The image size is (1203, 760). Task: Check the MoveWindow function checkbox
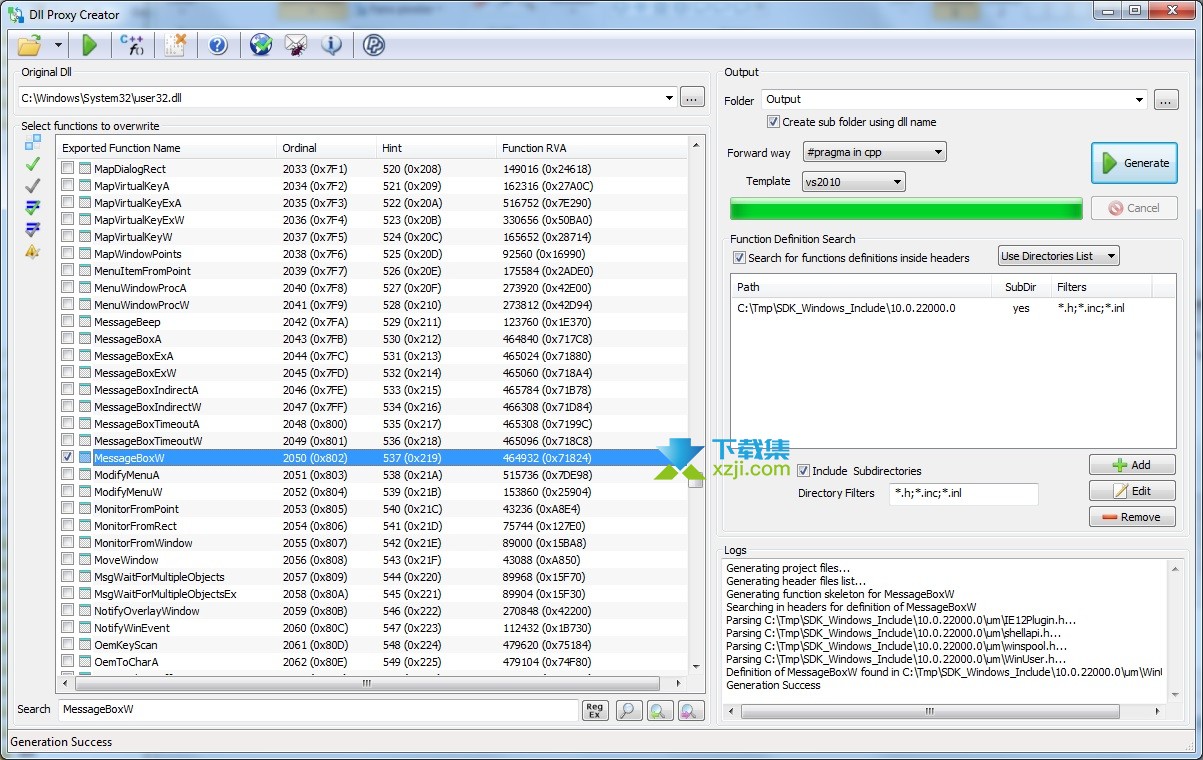point(67,560)
